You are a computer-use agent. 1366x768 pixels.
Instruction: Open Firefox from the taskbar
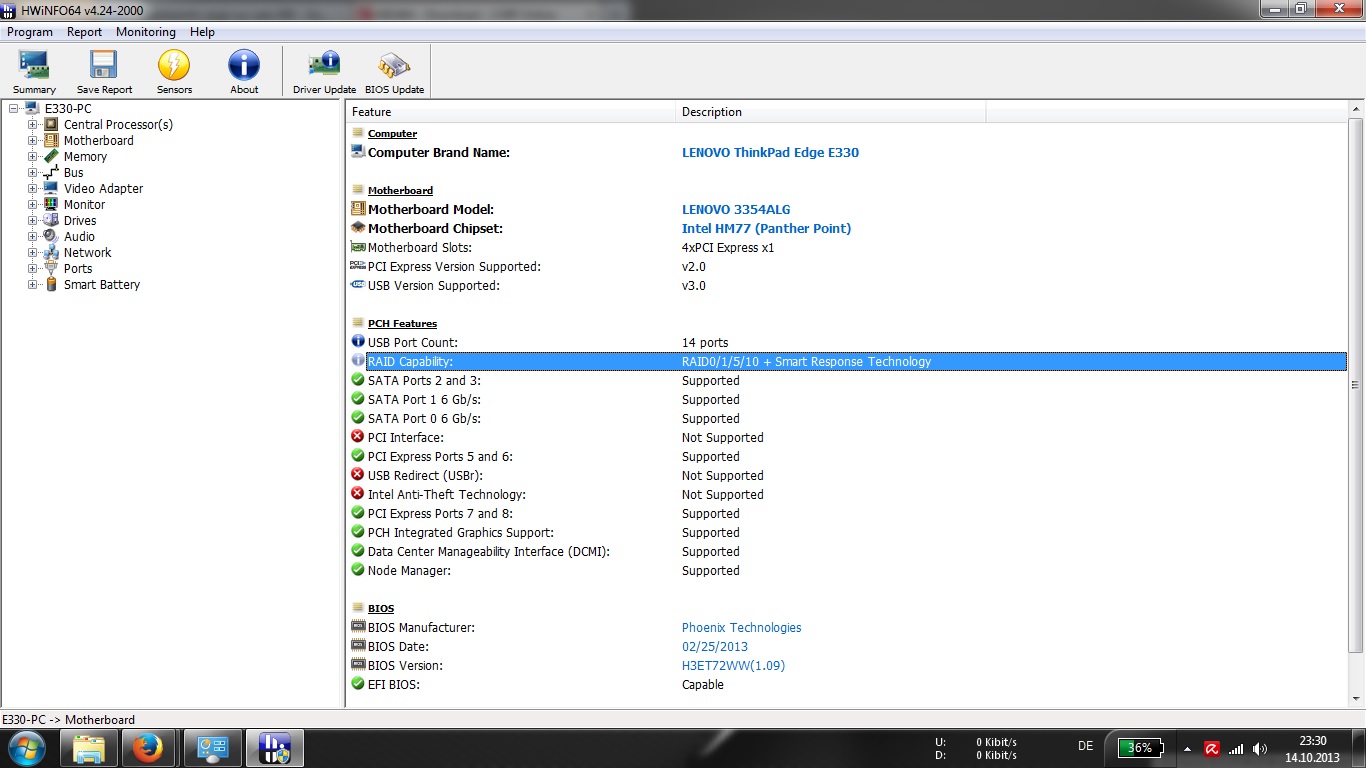coord(148,748)
